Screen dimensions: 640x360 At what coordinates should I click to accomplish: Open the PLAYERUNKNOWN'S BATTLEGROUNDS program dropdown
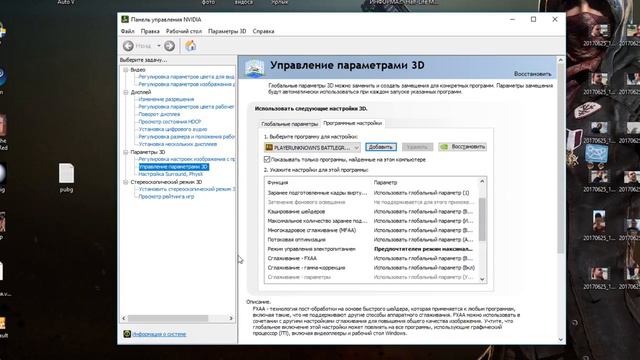[312, 147]
